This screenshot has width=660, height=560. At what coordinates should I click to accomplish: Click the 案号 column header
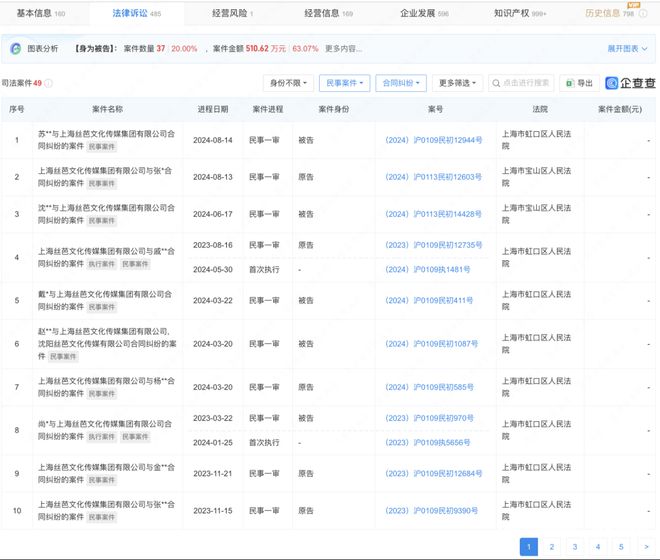pyautogui.click(x=435, y=109)
